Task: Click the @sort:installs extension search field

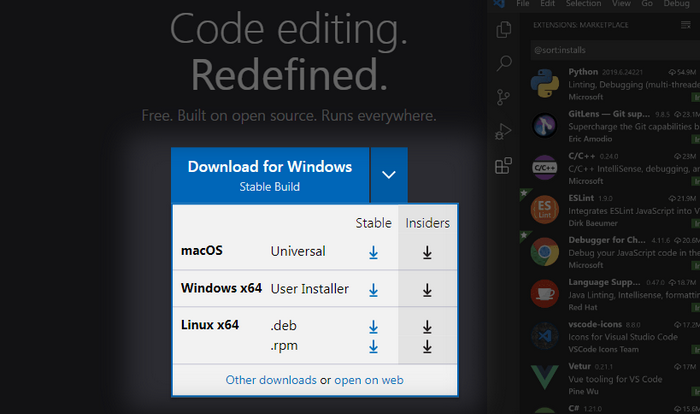Action: pos(615,50)
